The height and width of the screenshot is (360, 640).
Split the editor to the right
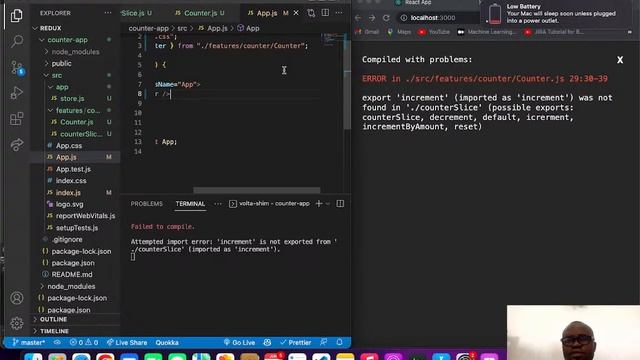point(325,13)
